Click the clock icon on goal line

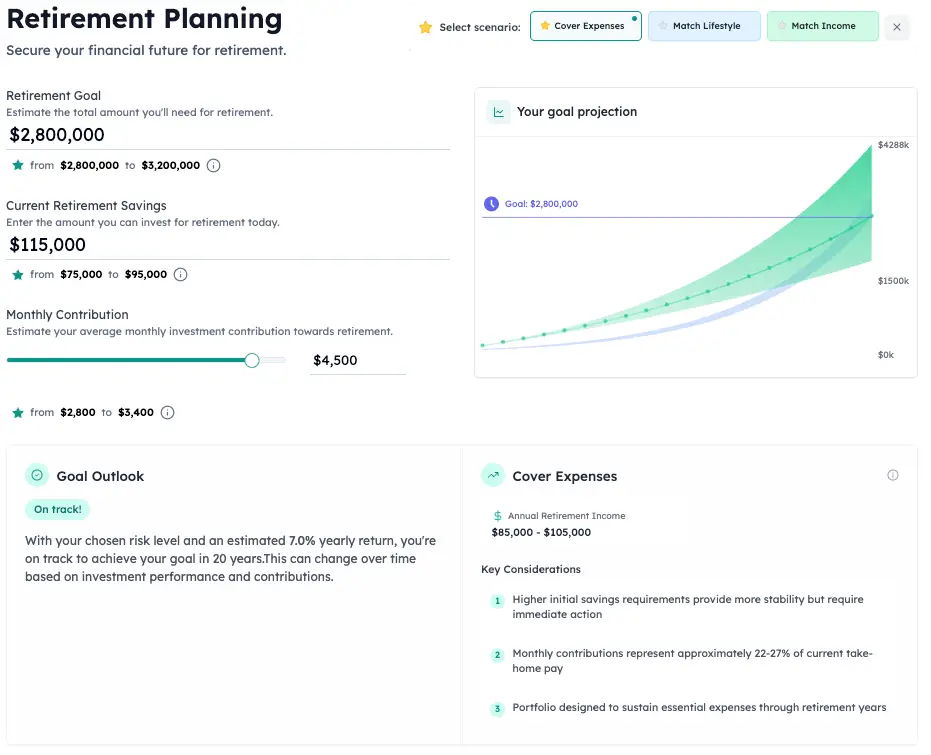click(491, 204)
